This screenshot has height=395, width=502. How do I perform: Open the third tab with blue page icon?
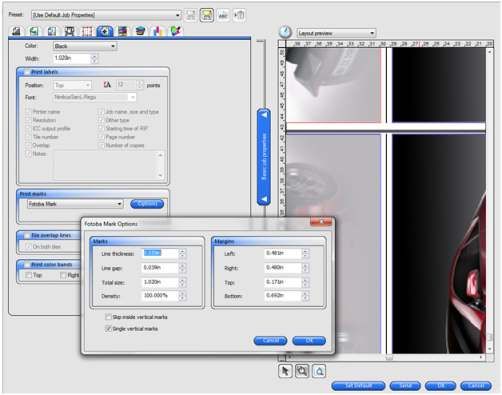click(52, 31)
